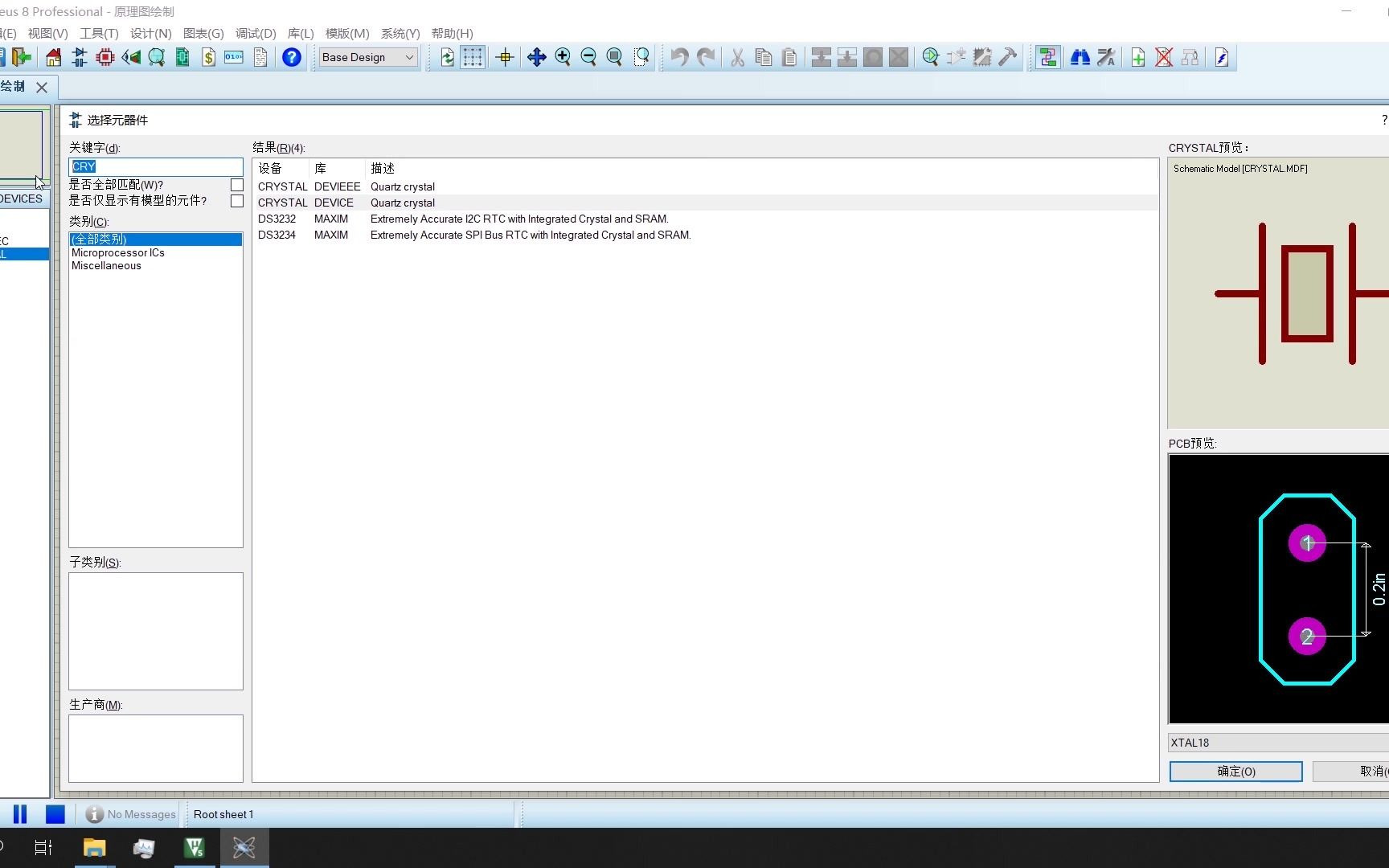Open the Gerber Viewer icon
Viewport: 1389px width, 868px height.
click(x=157, y=57)
